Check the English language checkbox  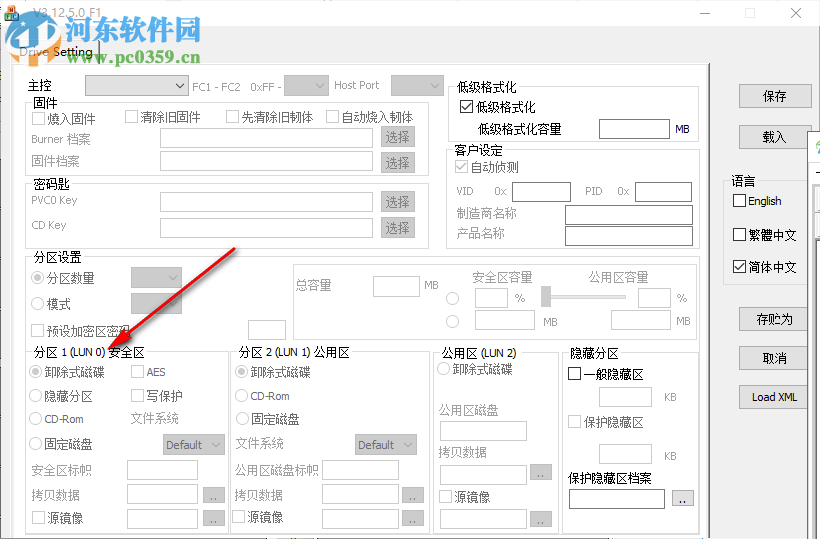739,201
